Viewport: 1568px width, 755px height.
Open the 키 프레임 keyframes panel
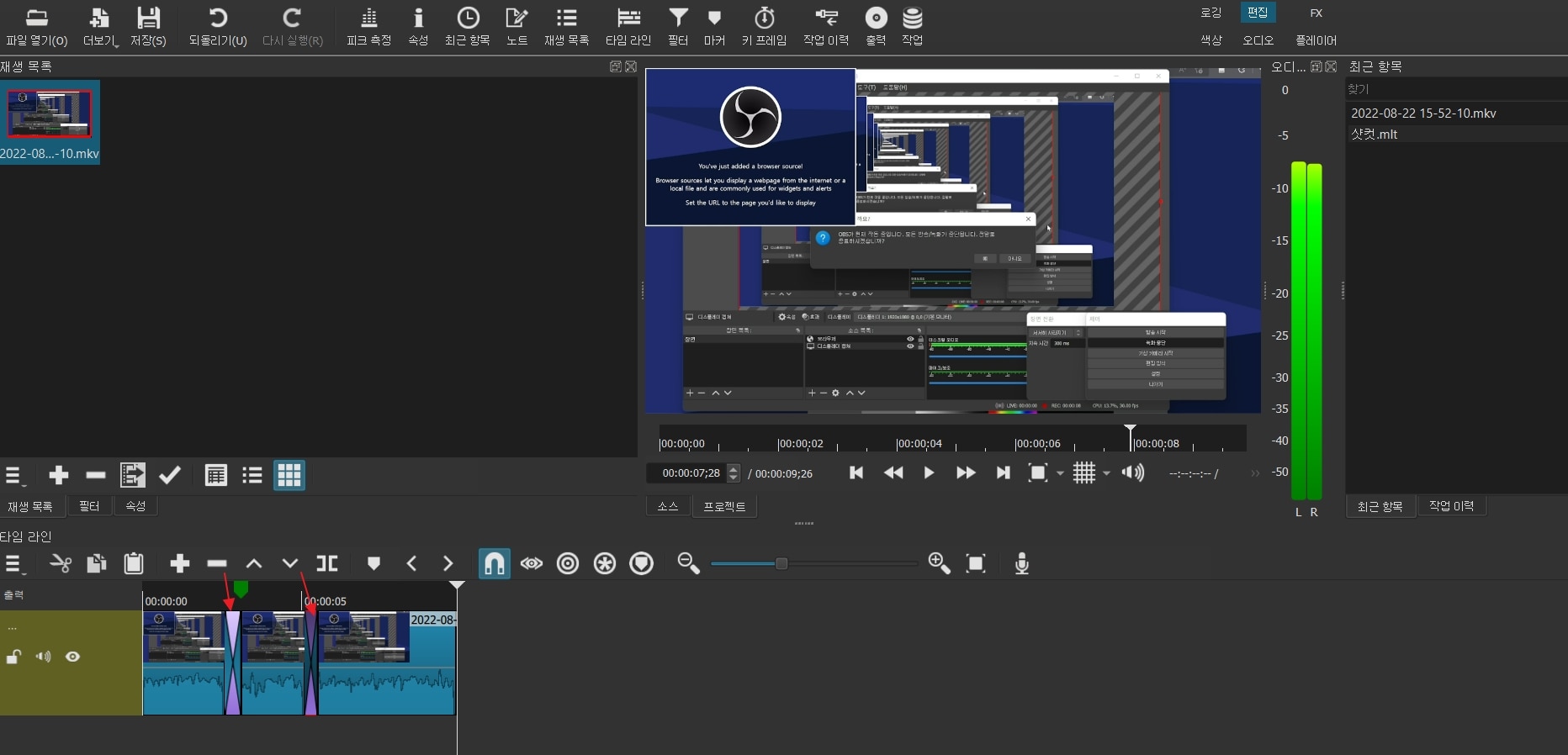tap(764, 27)
